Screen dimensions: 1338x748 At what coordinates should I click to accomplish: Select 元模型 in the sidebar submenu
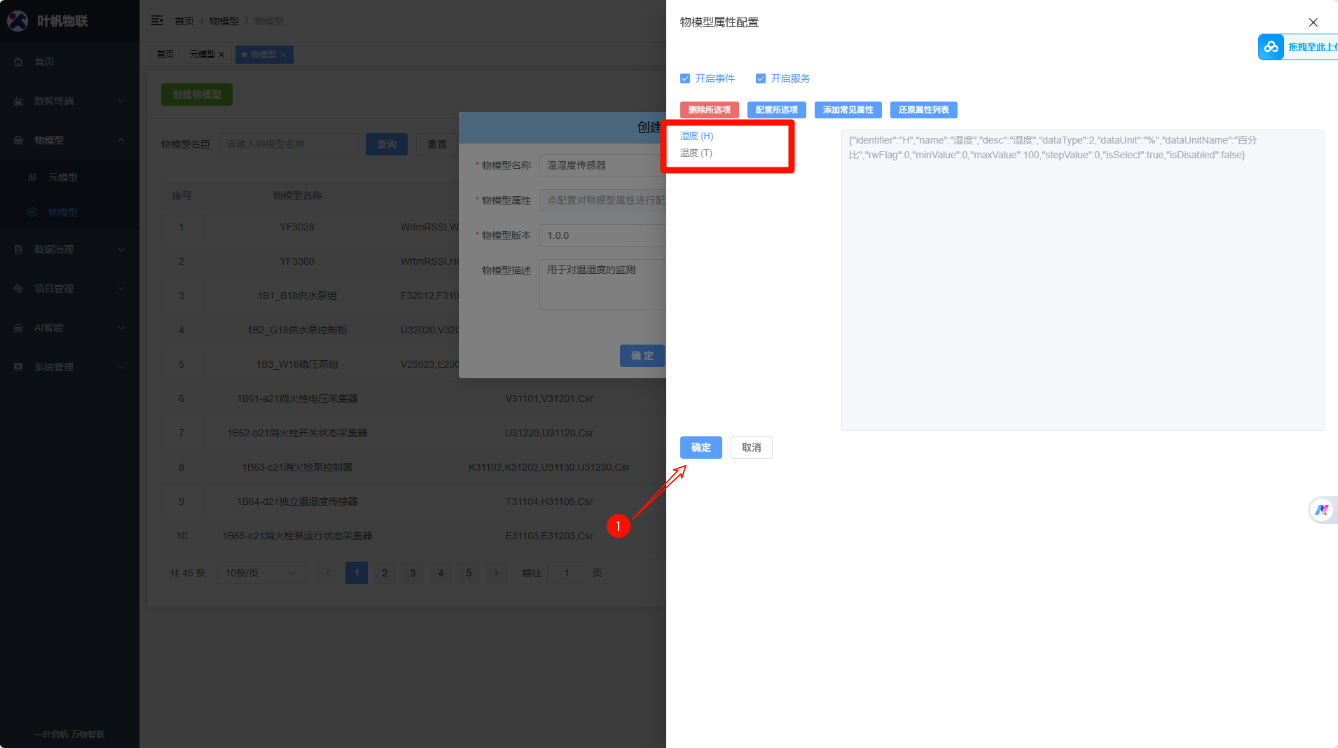(x=62, y=177)
